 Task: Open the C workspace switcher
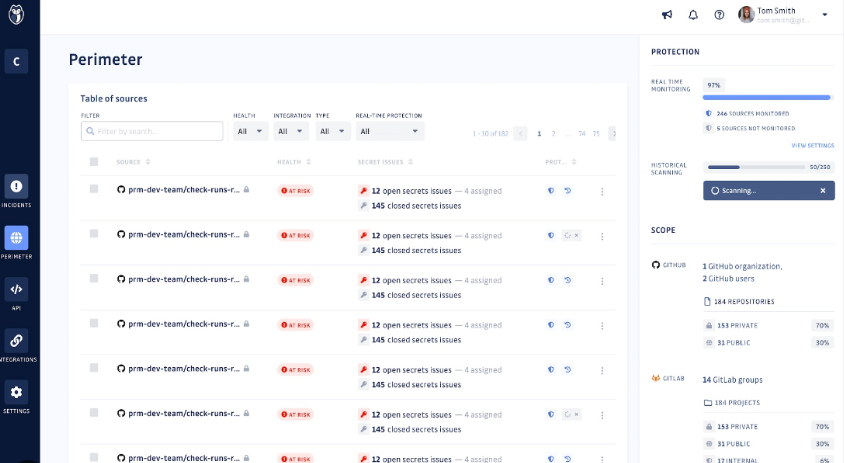(16, 61)
